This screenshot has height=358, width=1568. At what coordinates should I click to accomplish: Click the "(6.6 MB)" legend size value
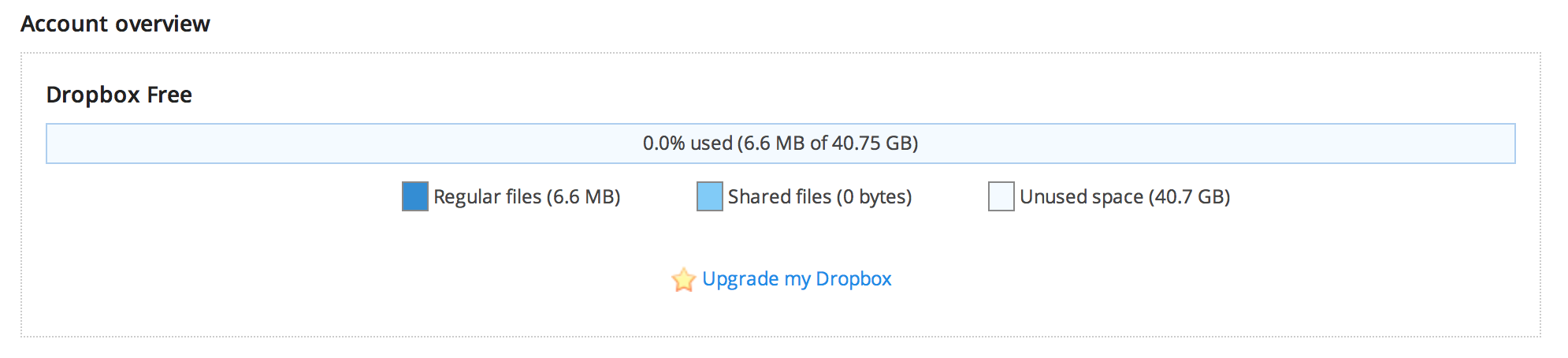click(x=584, y=196)
